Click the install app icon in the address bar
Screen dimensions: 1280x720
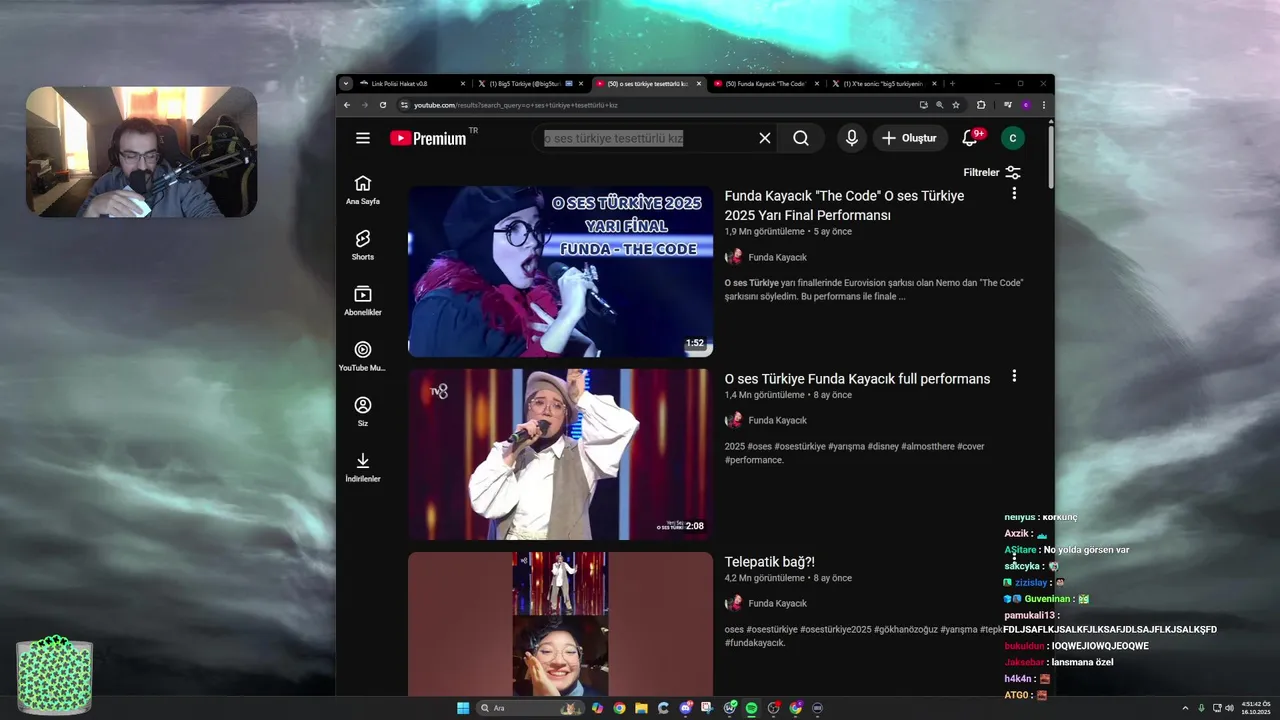(923, 105)
